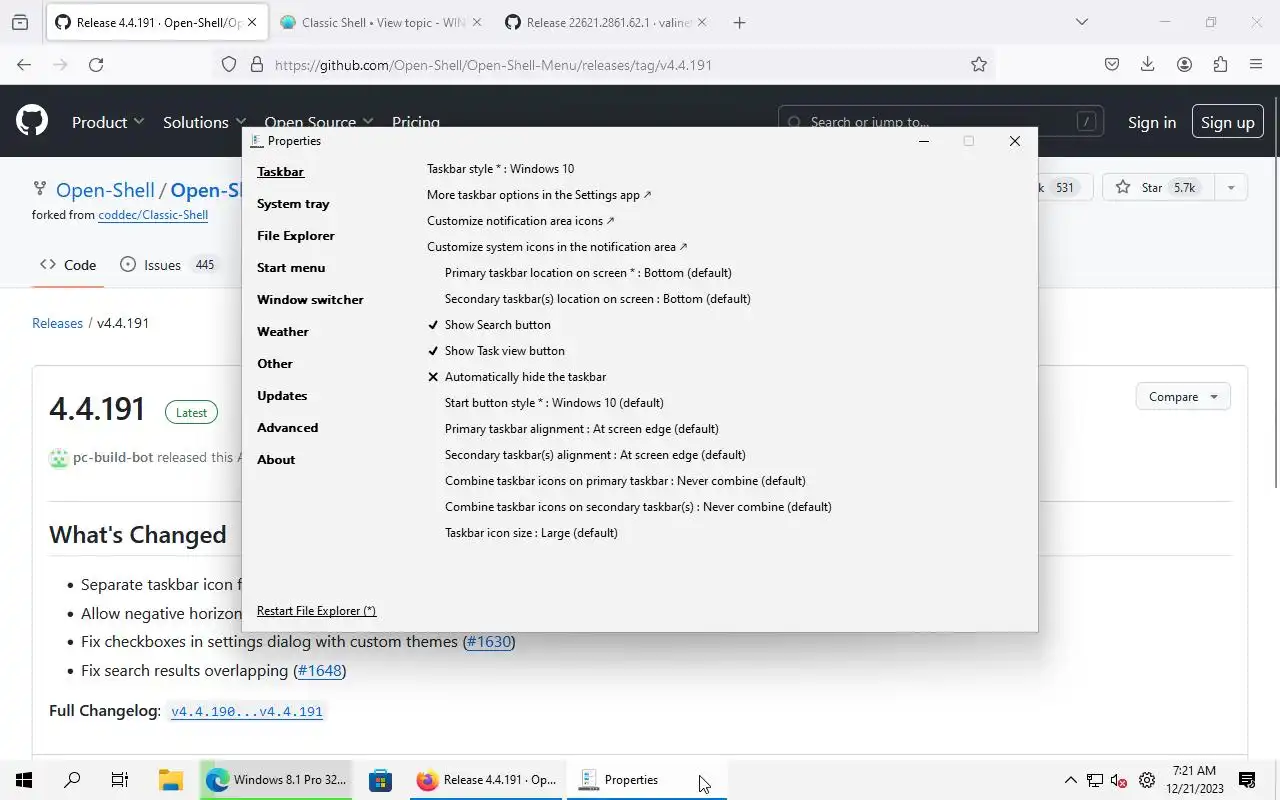List all tabs dropdown arrow
Image resolution: width=1280 pixels, height=800 pixels.
(x=1081, y=22)
